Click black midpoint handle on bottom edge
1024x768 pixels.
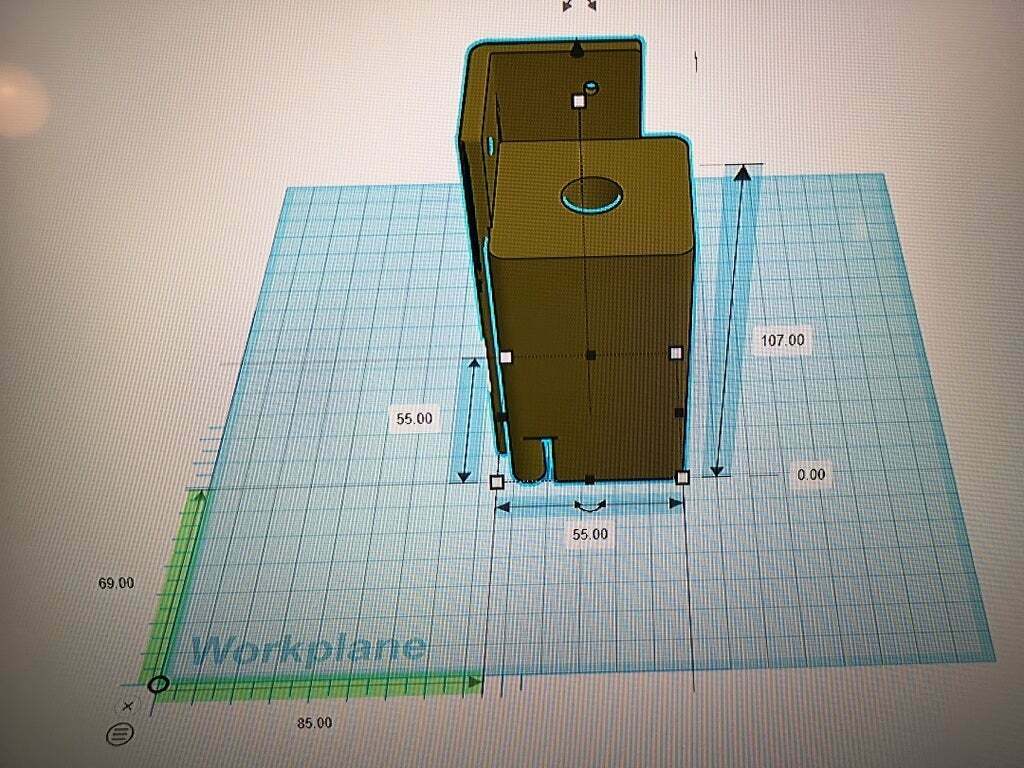(590, 480)
